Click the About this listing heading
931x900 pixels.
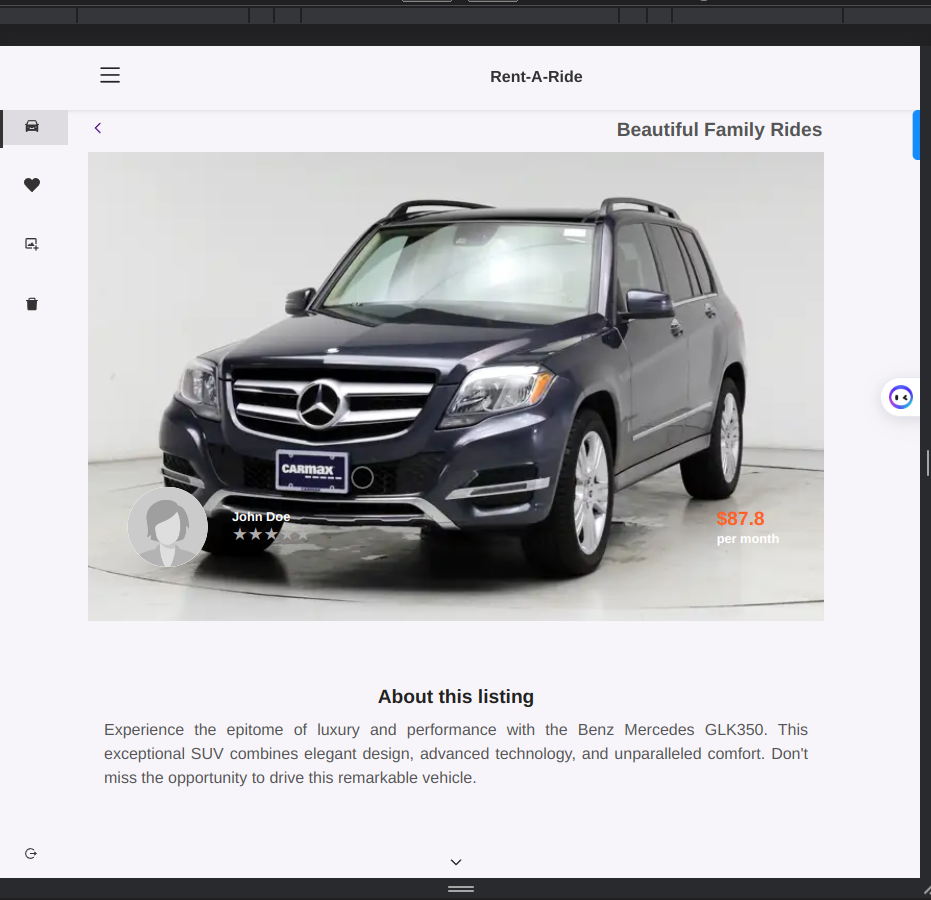click(456, 696)
